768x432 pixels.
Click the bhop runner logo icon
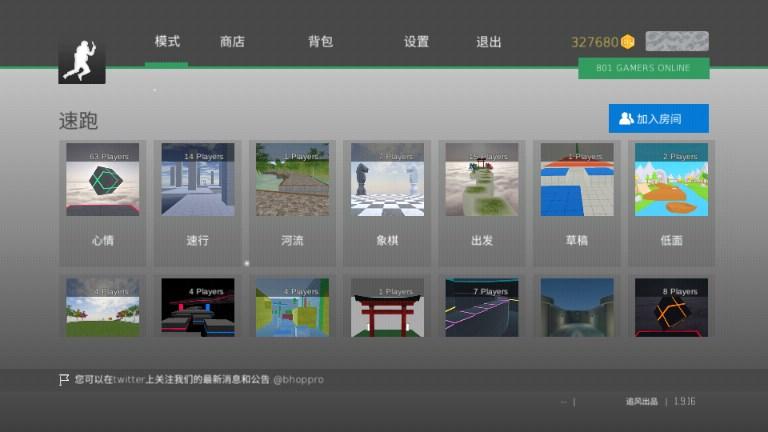pos(81,61)
